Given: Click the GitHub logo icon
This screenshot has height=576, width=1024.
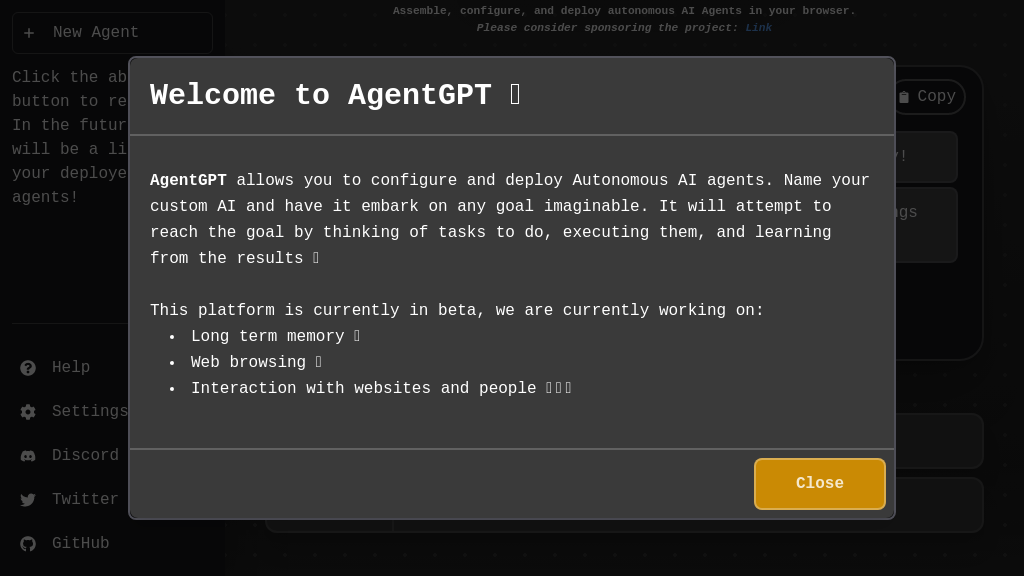Looking at the screenshot, I should [x=28, y=543].
